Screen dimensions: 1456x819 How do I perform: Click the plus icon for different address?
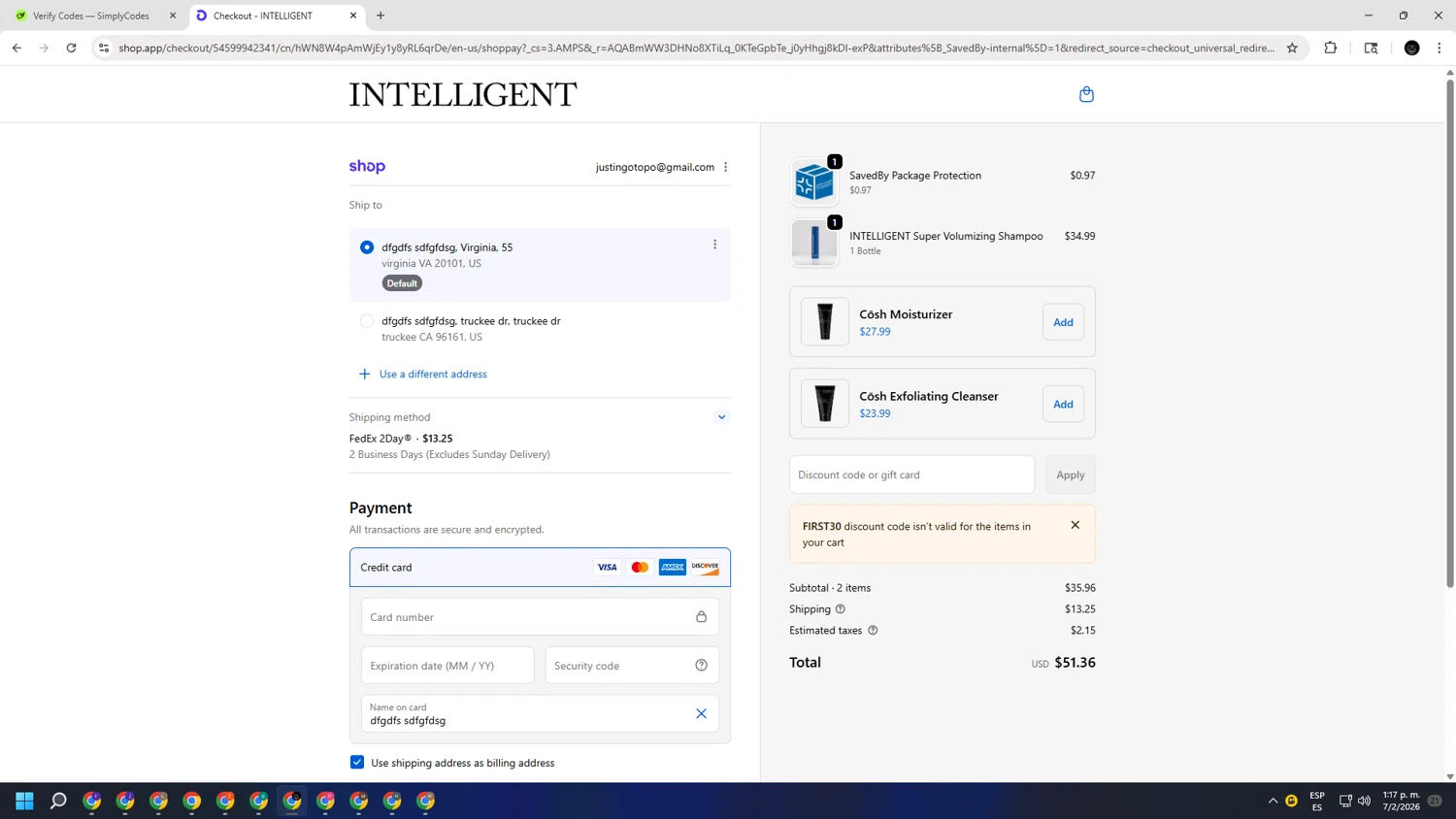coord(365,374)
